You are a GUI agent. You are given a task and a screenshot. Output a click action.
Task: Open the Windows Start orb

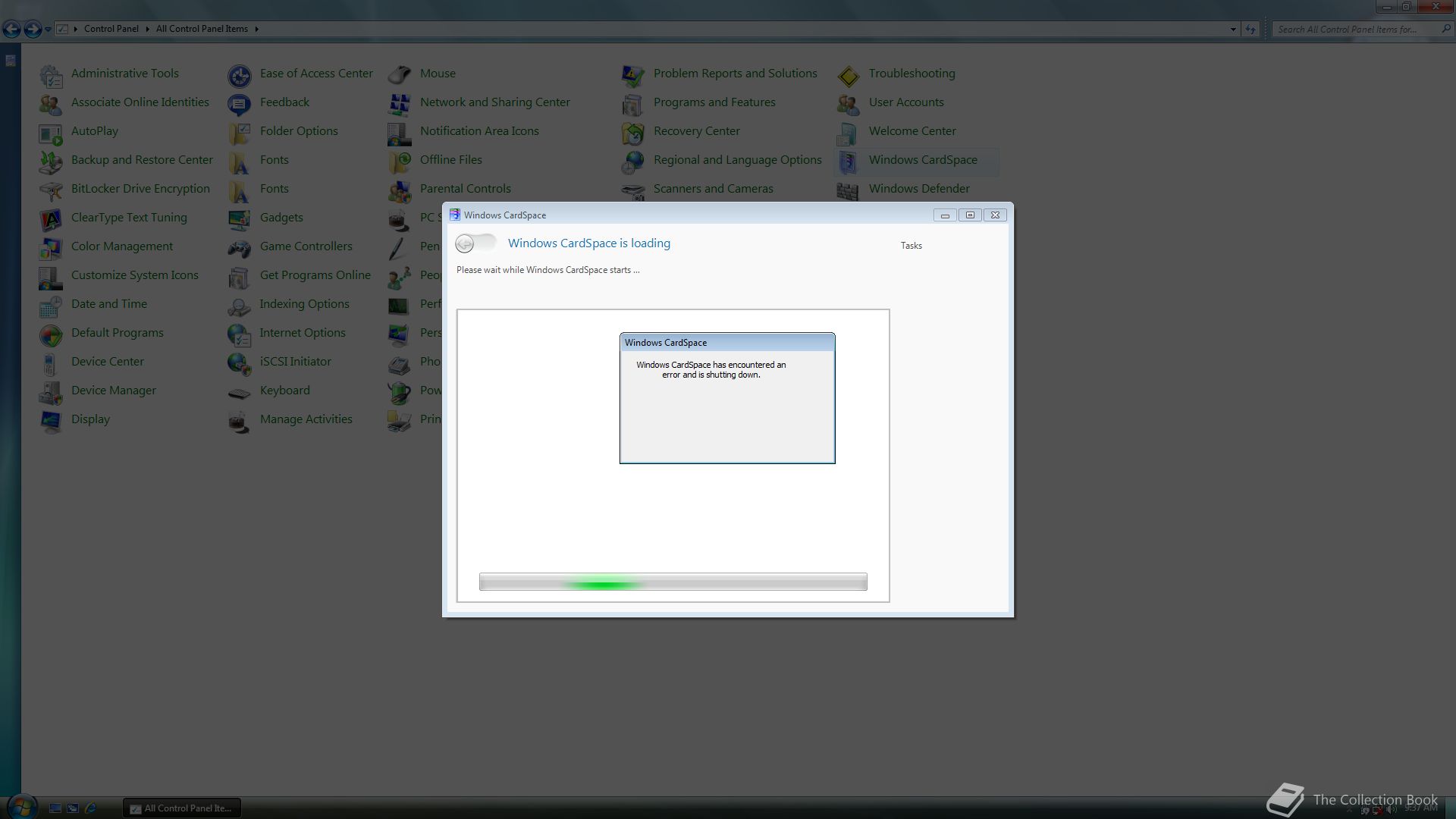(21, 807)
